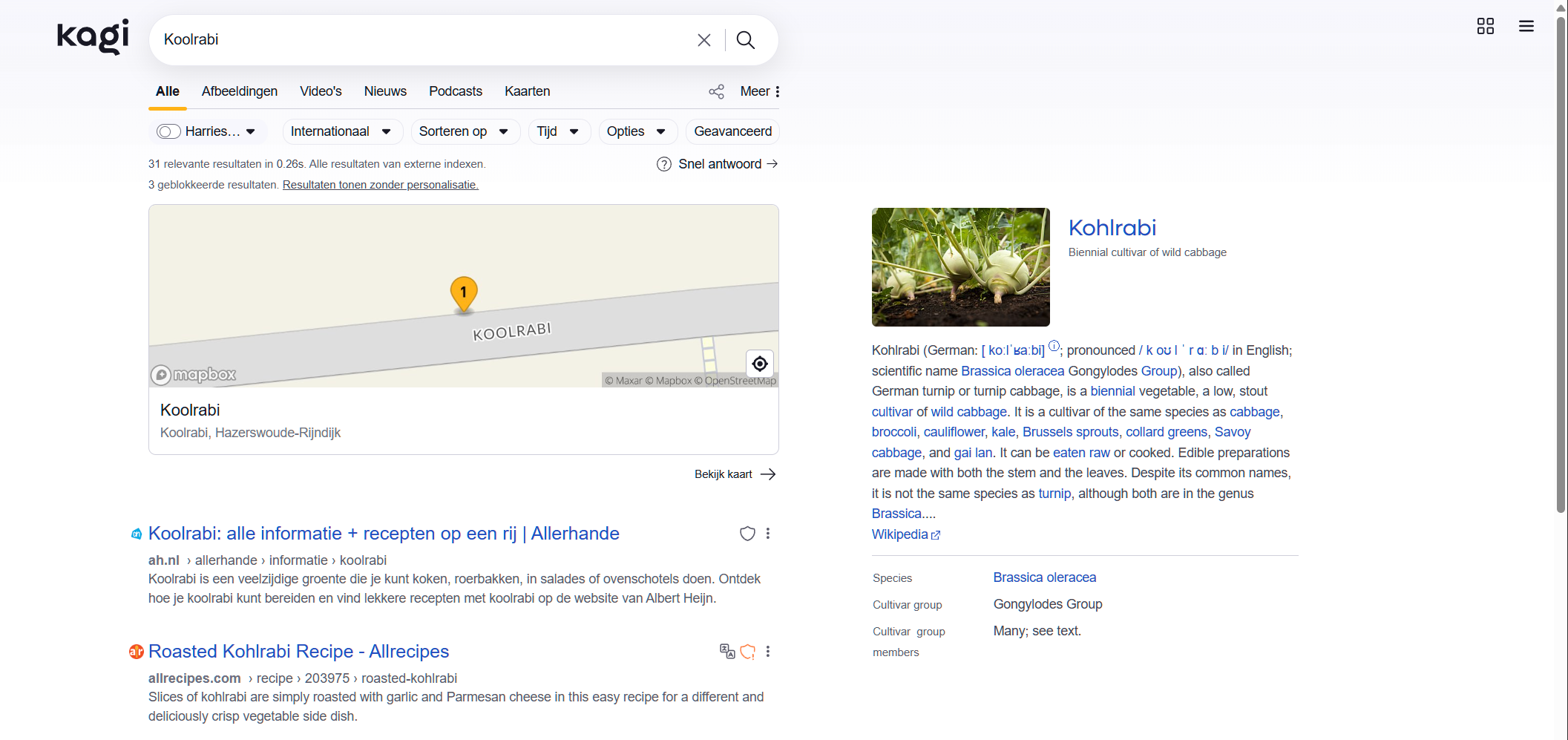Image resolution: width=1568 pixels, height=740 pixels.
Task: Click the Kohlrabi plant thumbnail image
Action: 960,267
